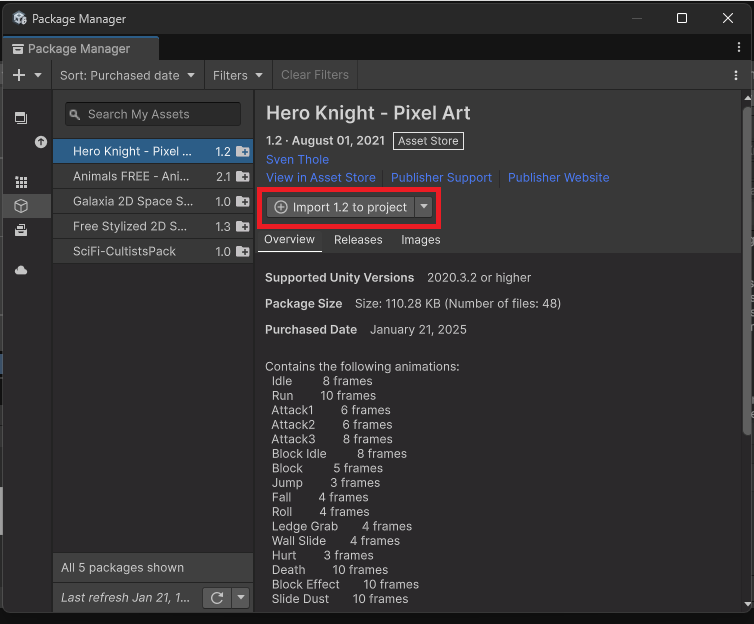Image resolution: width=754 pixels, height=624 pixels.
Task: Open Publisher Support link
Action: pyautogui.click(x=441, y=178)
